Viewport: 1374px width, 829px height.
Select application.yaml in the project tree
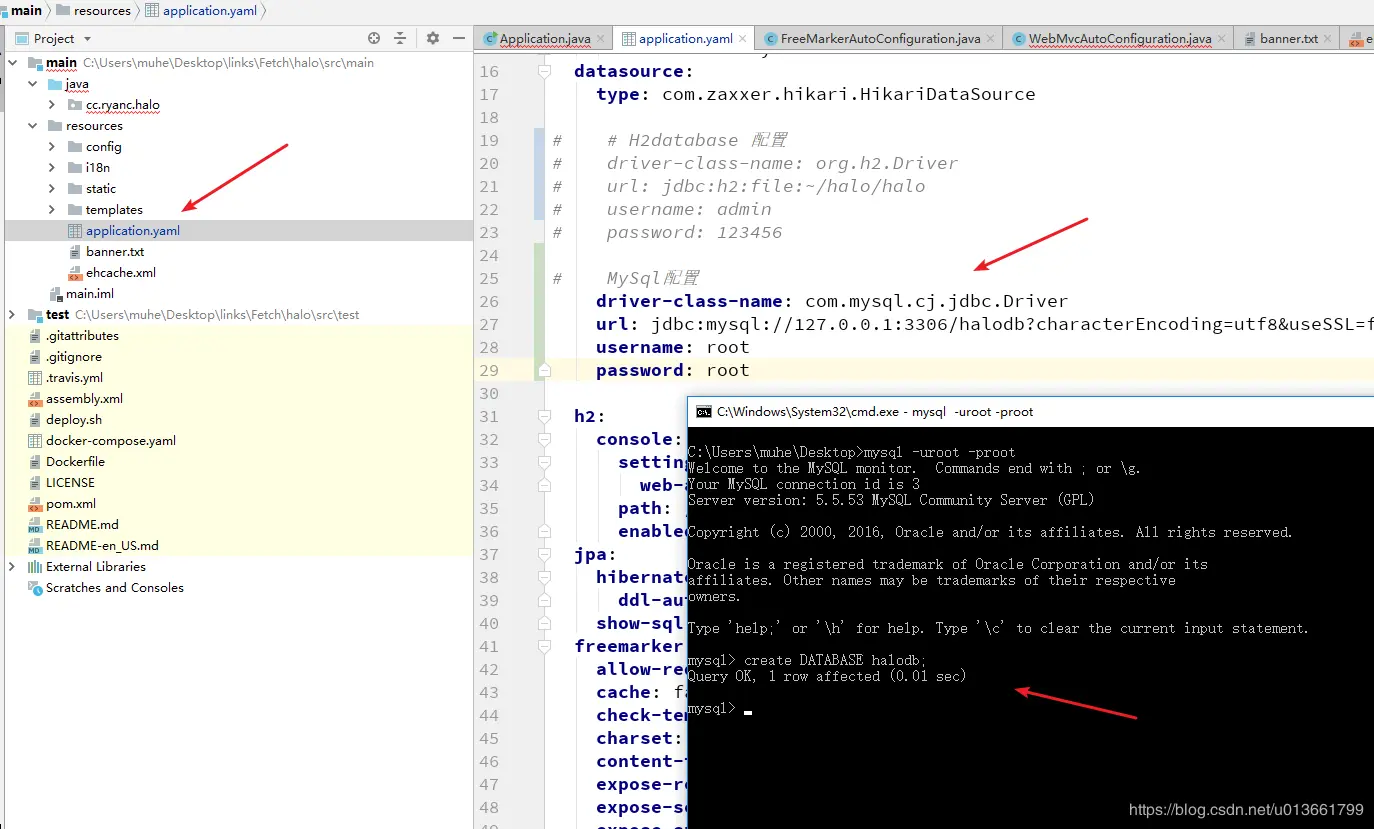(238, 231)
